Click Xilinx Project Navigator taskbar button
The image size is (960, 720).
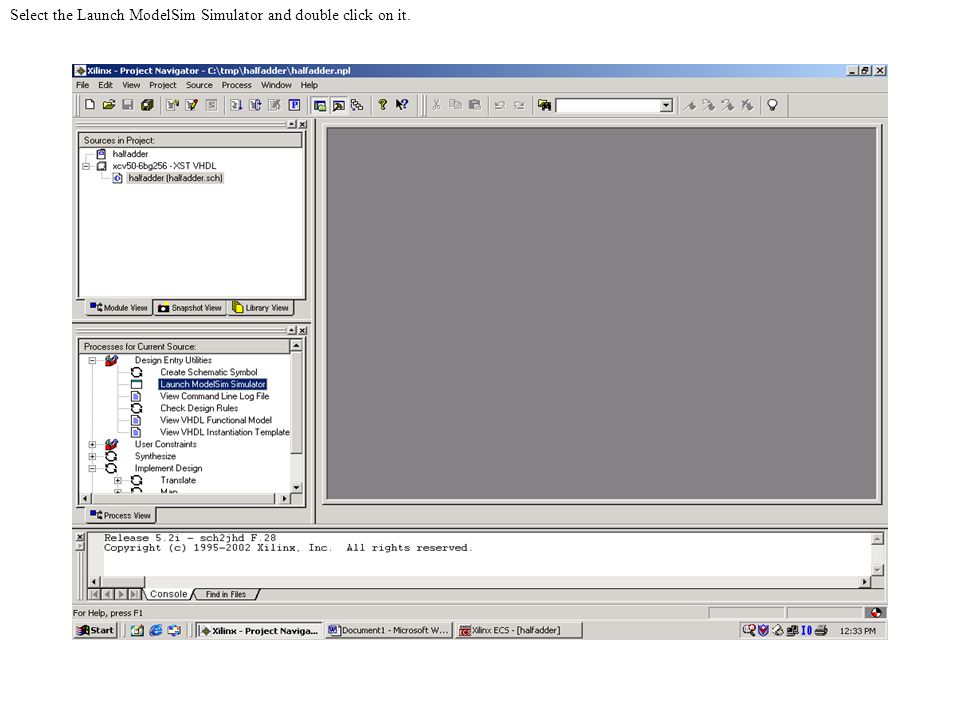click(x=260, y=630)
